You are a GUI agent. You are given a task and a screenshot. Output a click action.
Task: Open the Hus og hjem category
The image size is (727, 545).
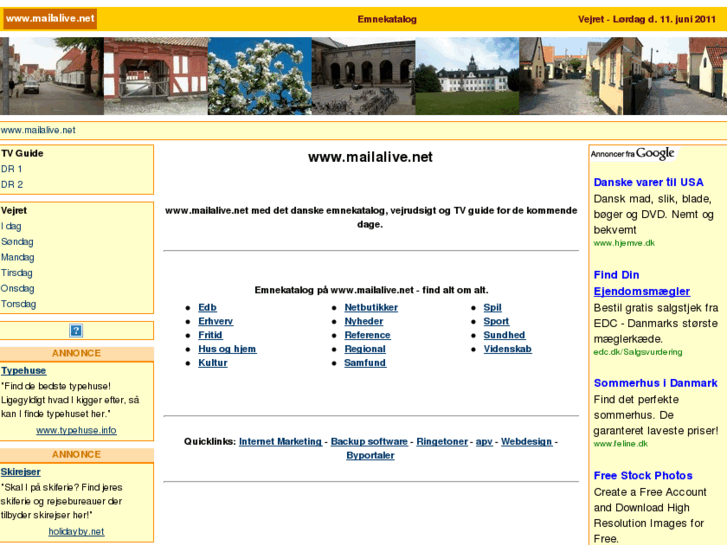tap(227, 349)
